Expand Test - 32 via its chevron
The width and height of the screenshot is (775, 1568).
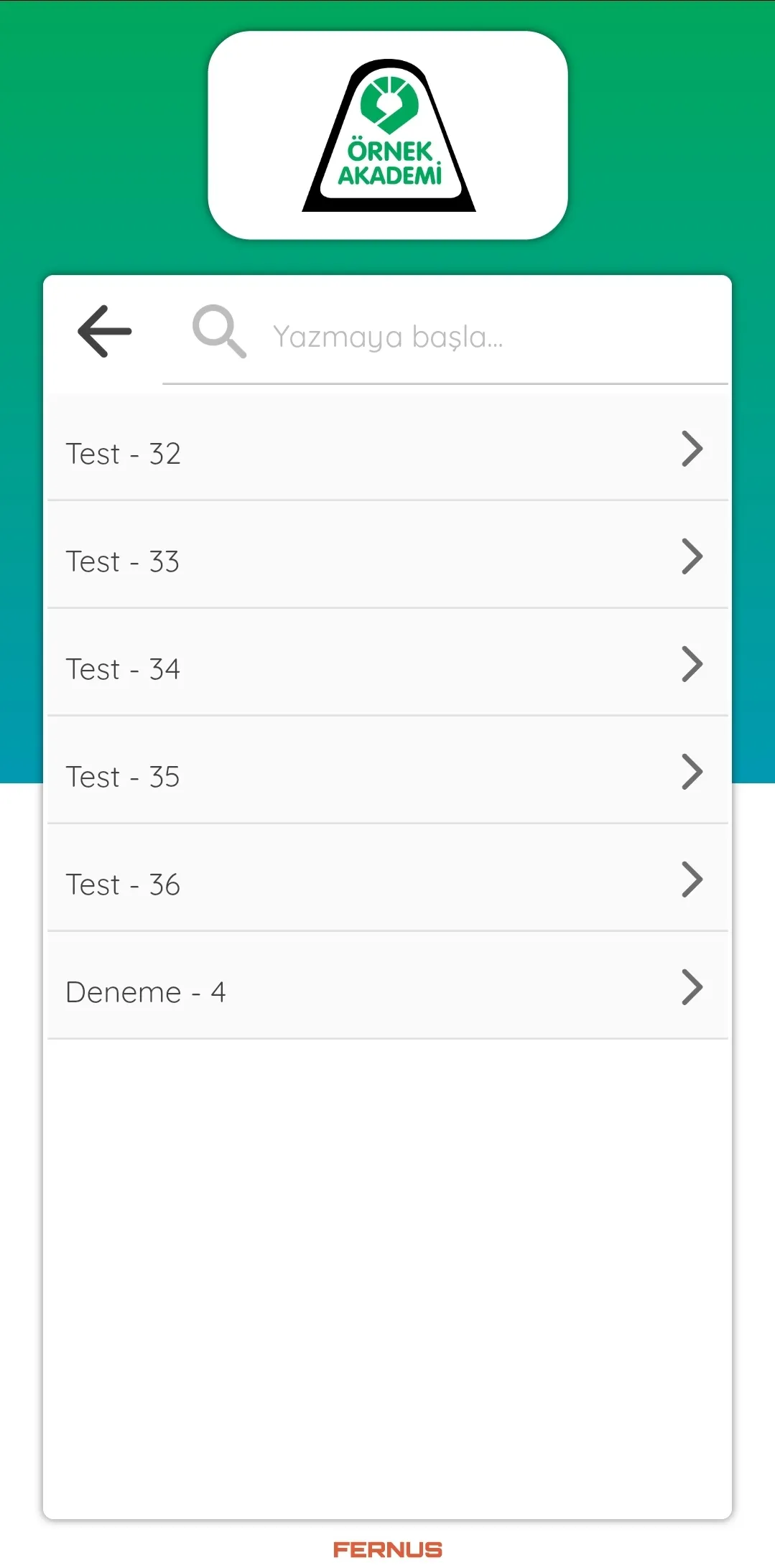(x=692, y=449)
